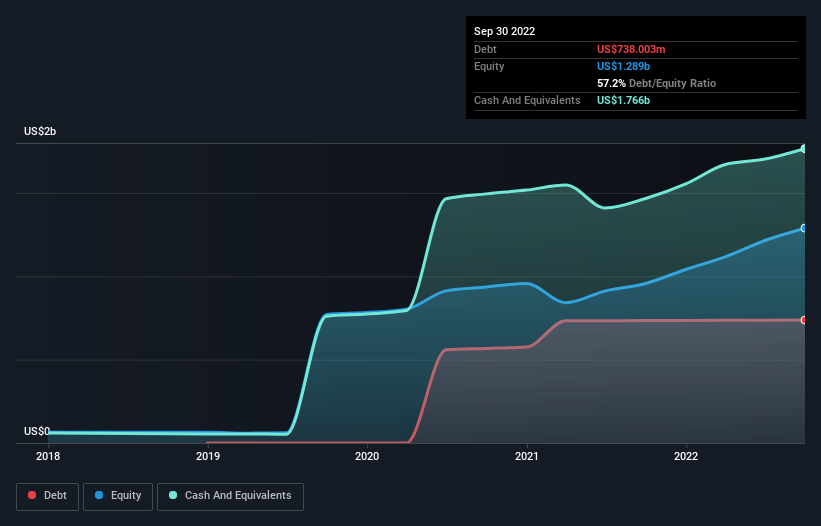This screenshot has width=821, height=526.
Task: Click the US$1.766b cash value
Action: [623, 100]
